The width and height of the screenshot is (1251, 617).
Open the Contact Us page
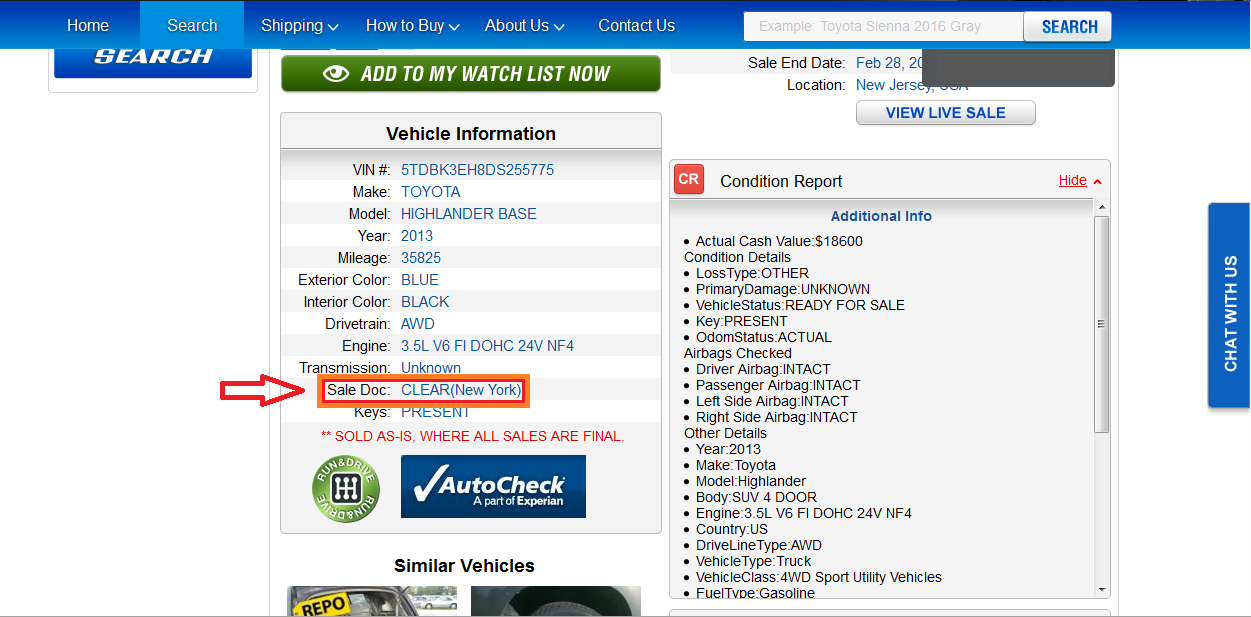click(636, 25)
